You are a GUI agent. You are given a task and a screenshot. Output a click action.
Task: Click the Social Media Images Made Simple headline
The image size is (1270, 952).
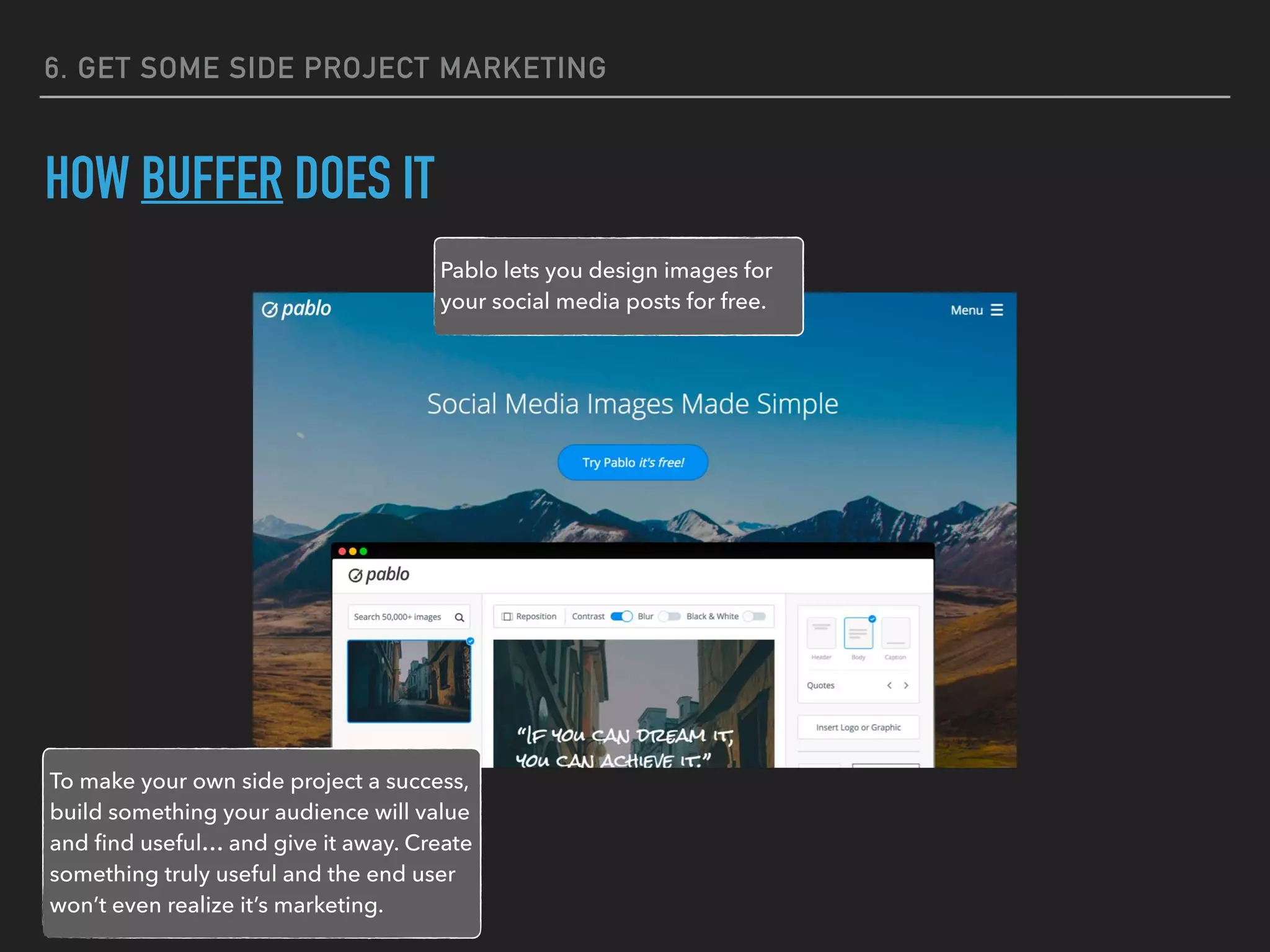(x=633, y=404)
